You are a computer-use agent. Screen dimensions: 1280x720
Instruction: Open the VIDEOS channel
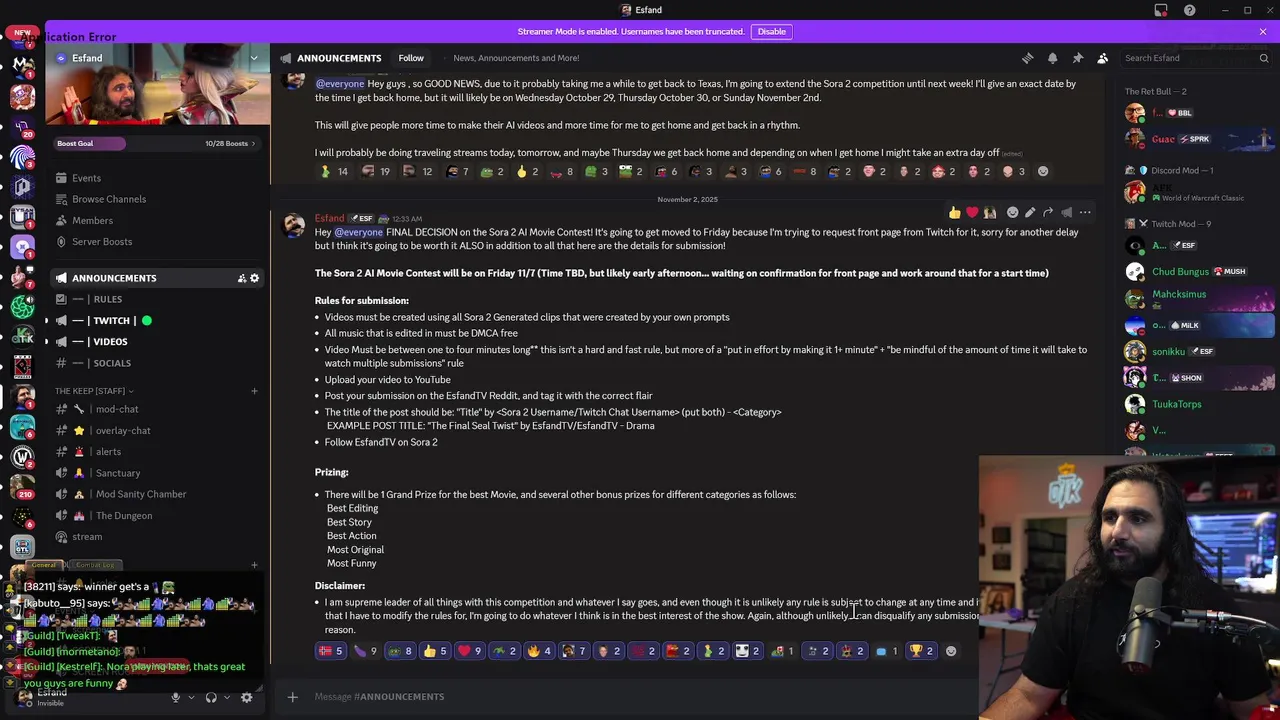coord(158,341)
